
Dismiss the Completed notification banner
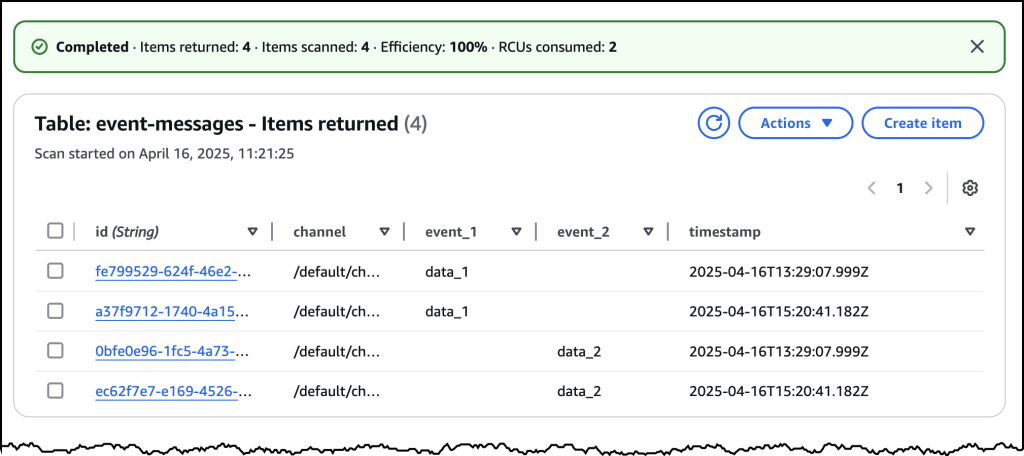pyautogui.click(x=977, y=47)
